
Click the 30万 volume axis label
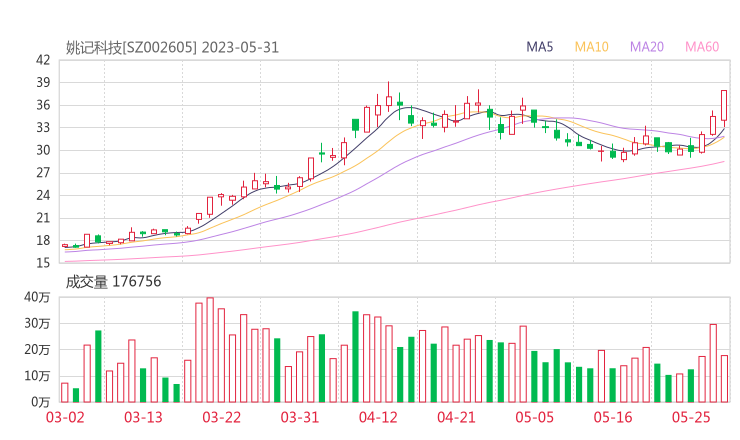37,324
